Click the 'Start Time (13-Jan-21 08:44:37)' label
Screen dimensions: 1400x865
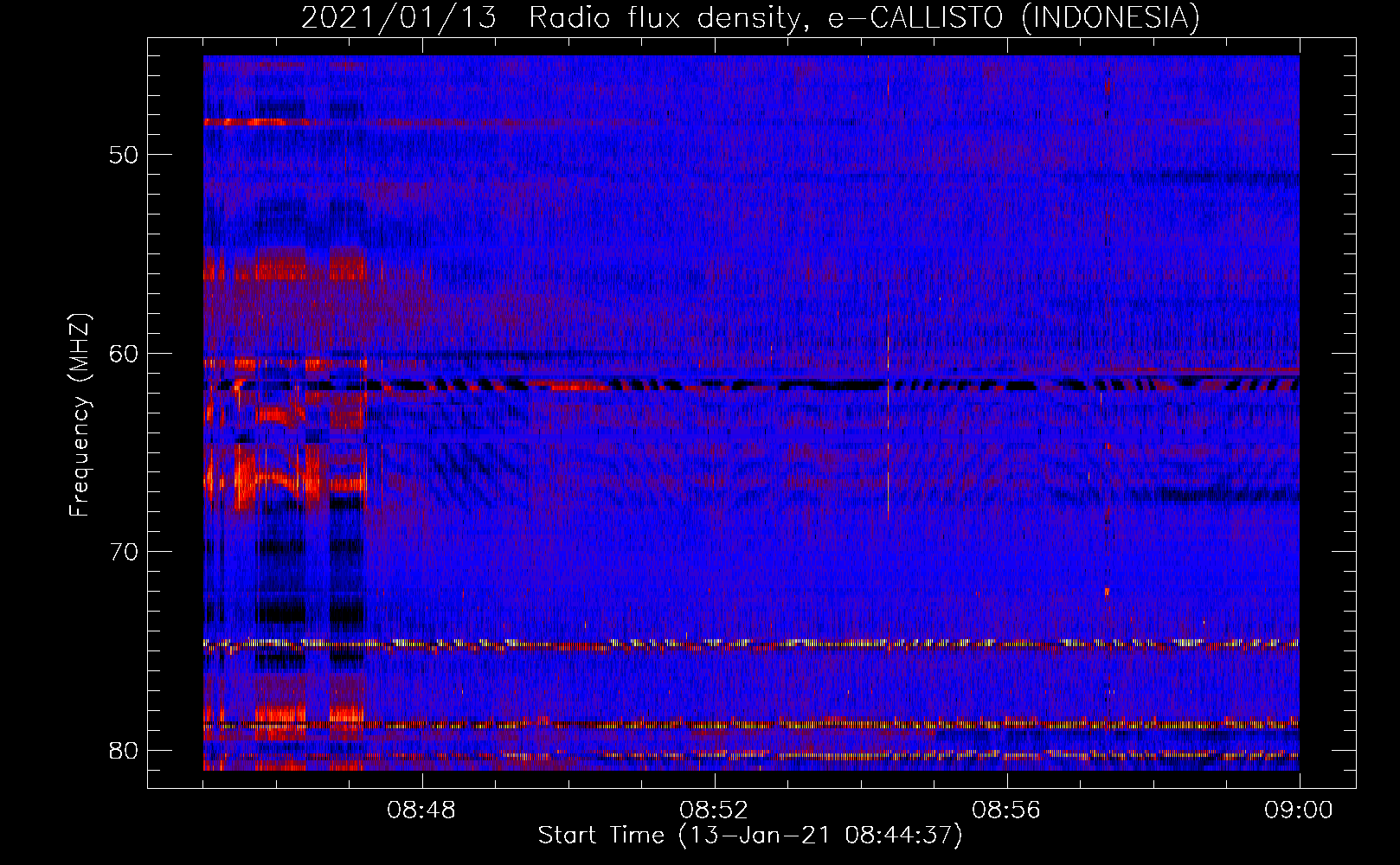[750, 836]
